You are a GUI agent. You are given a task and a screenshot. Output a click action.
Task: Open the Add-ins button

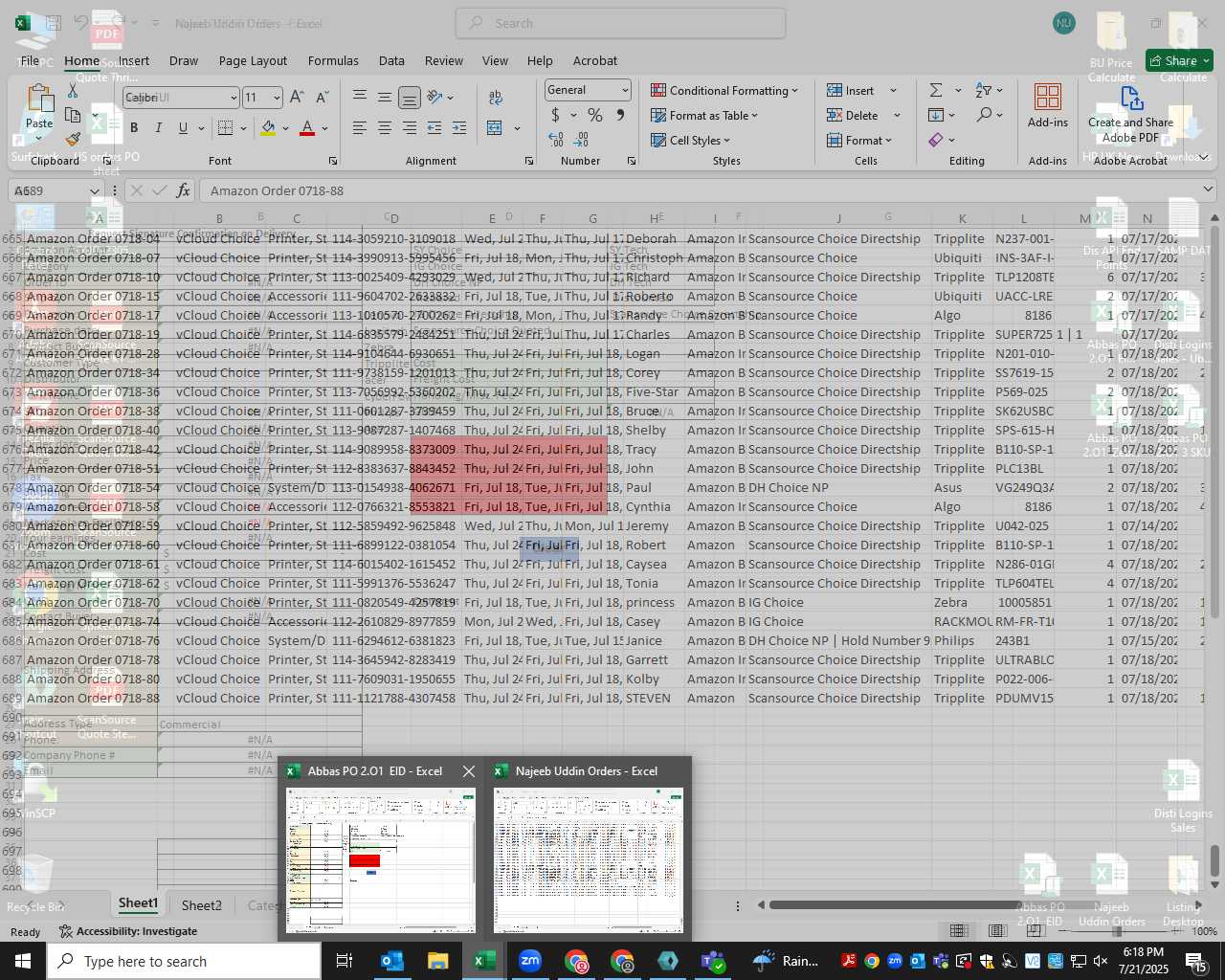[x=1048, y=105]
